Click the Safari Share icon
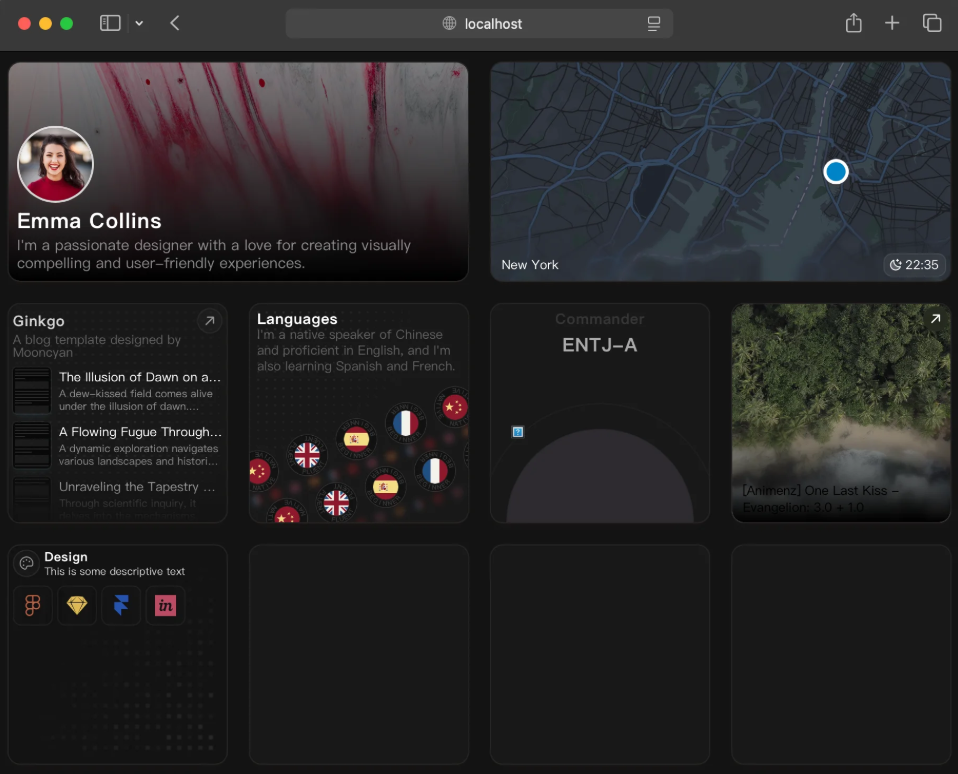This screenshot has height=774, width=958. coord(853,23)
